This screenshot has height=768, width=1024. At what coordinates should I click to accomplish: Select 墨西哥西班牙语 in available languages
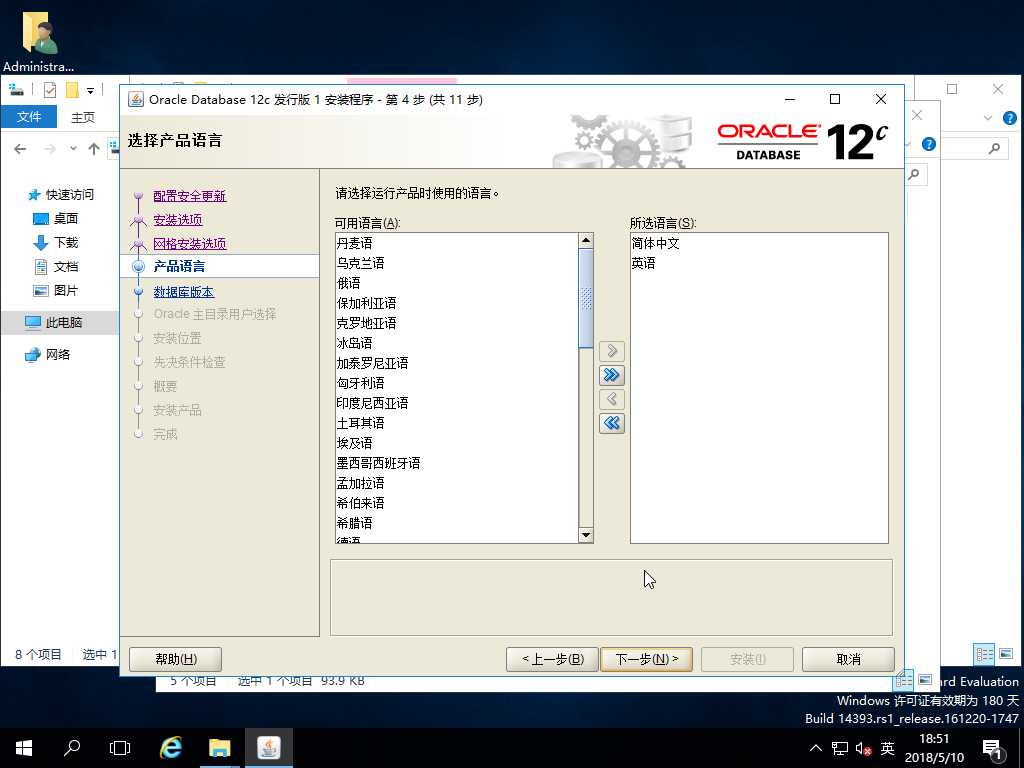coord(457,463)
